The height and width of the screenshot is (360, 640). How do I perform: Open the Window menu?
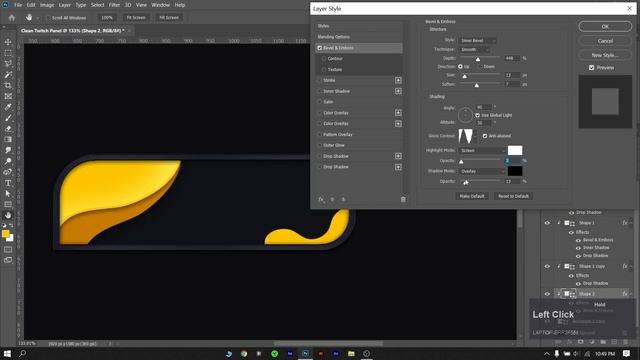click(x=160, y=5)
